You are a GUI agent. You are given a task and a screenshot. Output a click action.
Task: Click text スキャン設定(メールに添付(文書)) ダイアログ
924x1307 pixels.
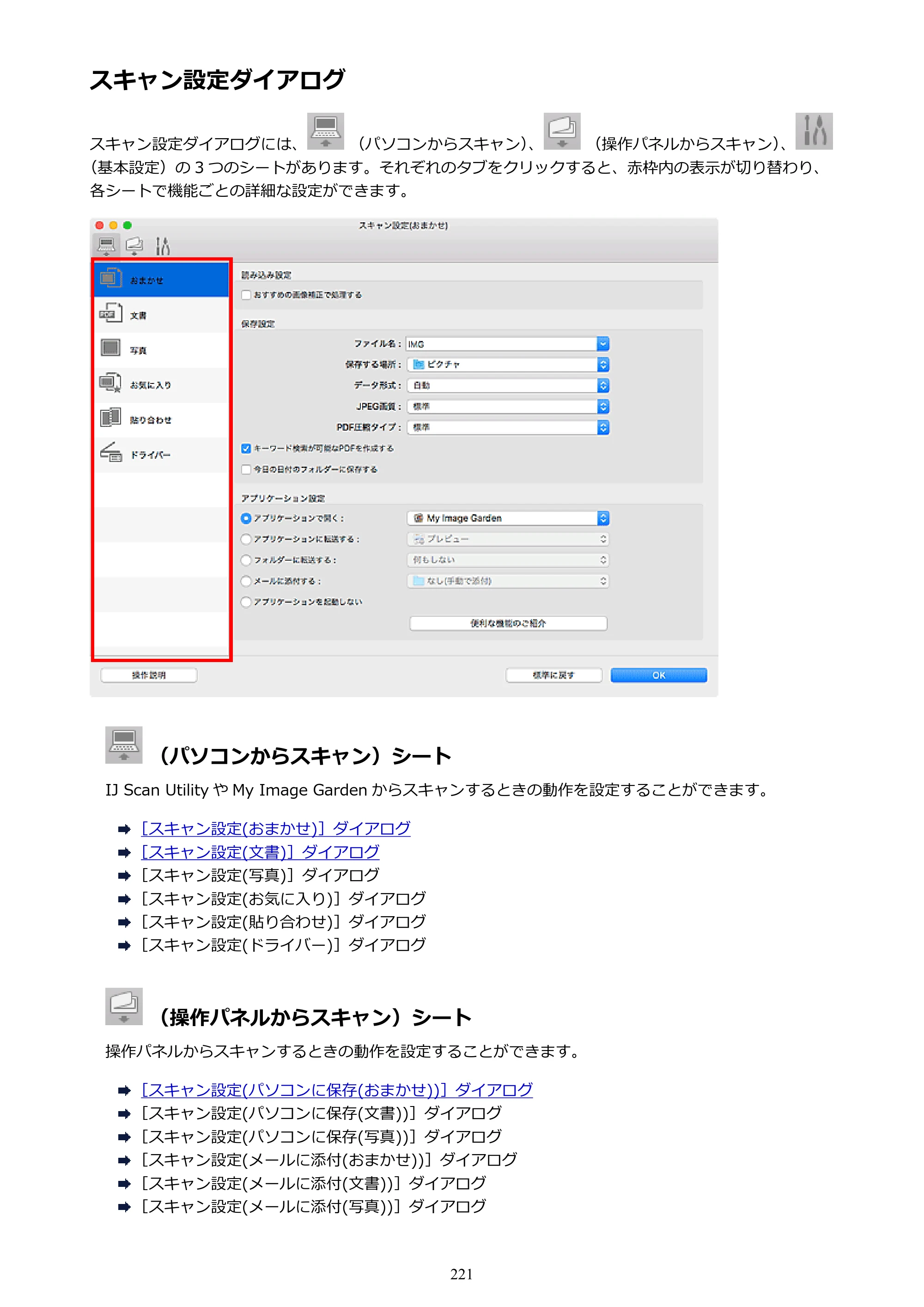coord(314,1184)
